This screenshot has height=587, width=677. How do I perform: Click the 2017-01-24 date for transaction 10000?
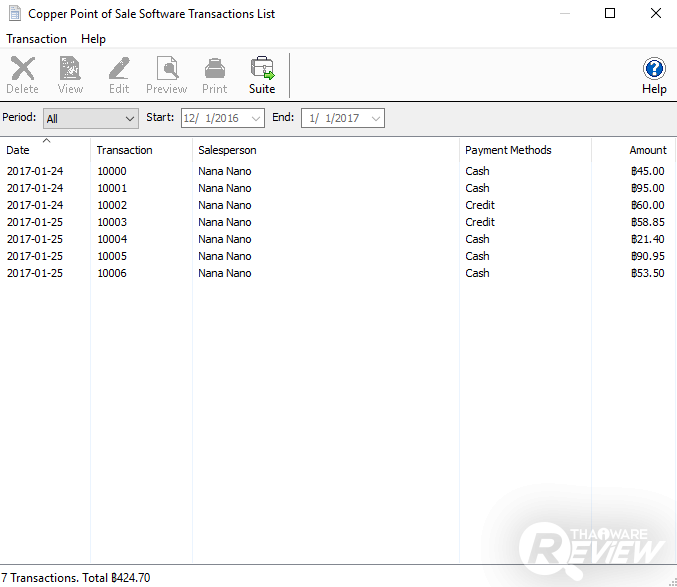35,171
